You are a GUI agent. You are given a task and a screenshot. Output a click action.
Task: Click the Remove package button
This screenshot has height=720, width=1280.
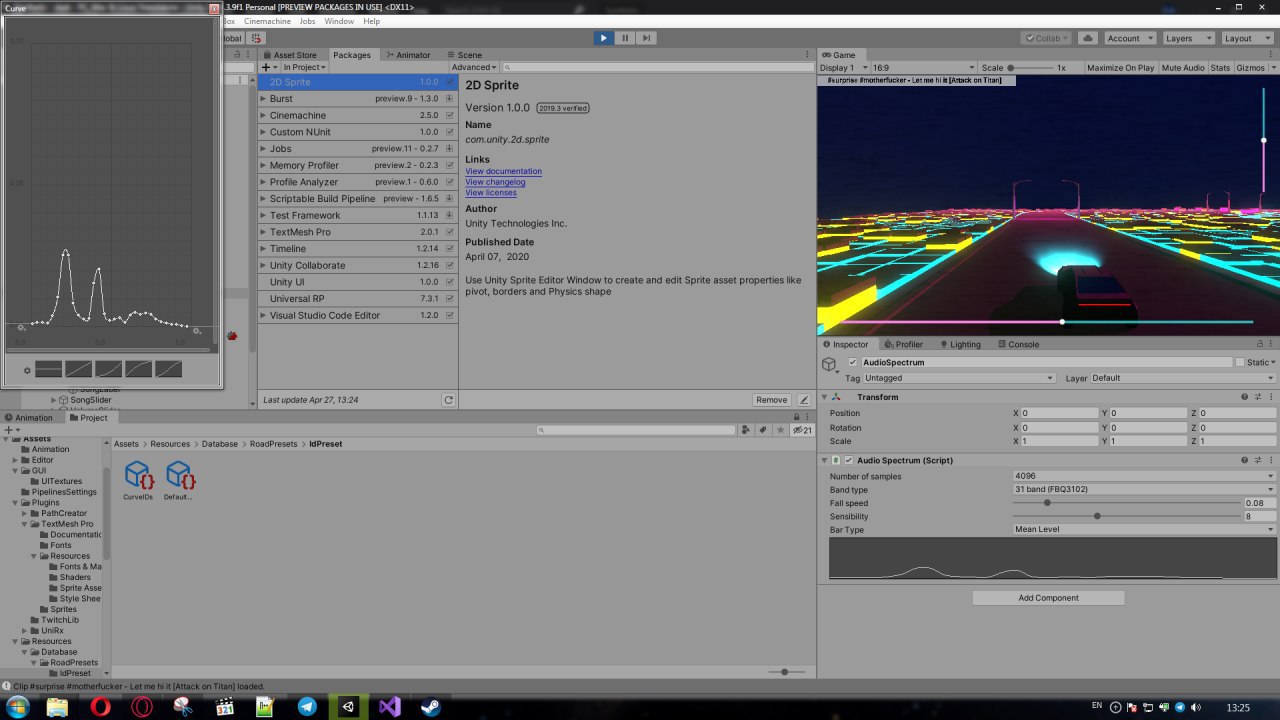(771, 400)
